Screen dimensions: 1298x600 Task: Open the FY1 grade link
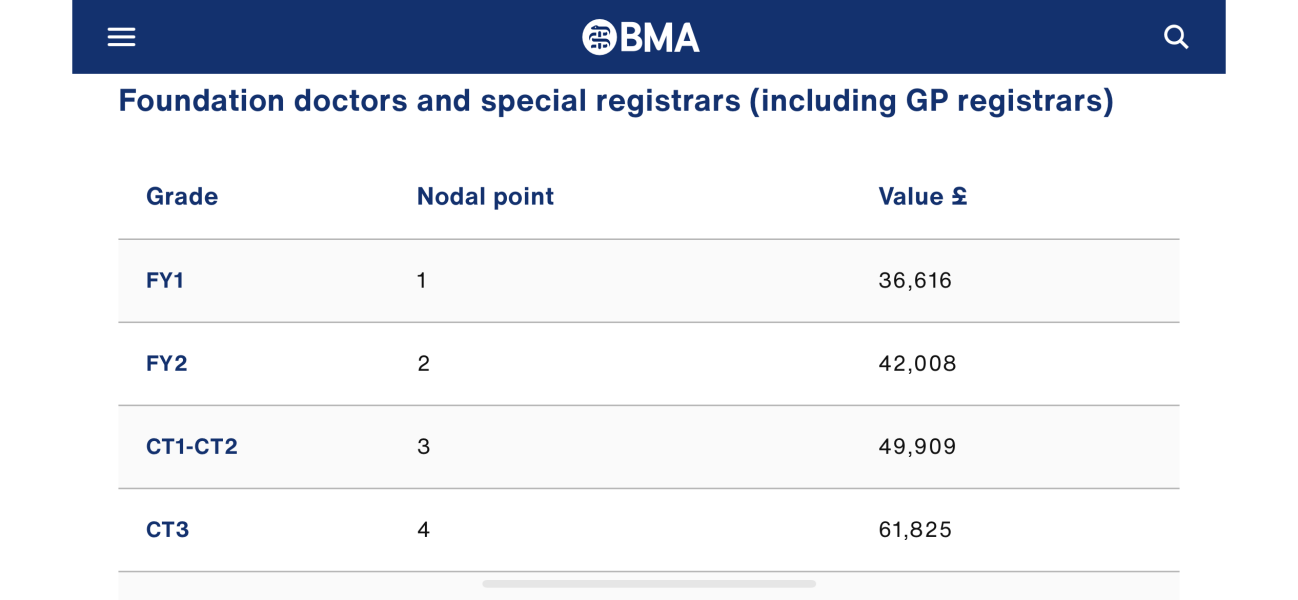163,280
